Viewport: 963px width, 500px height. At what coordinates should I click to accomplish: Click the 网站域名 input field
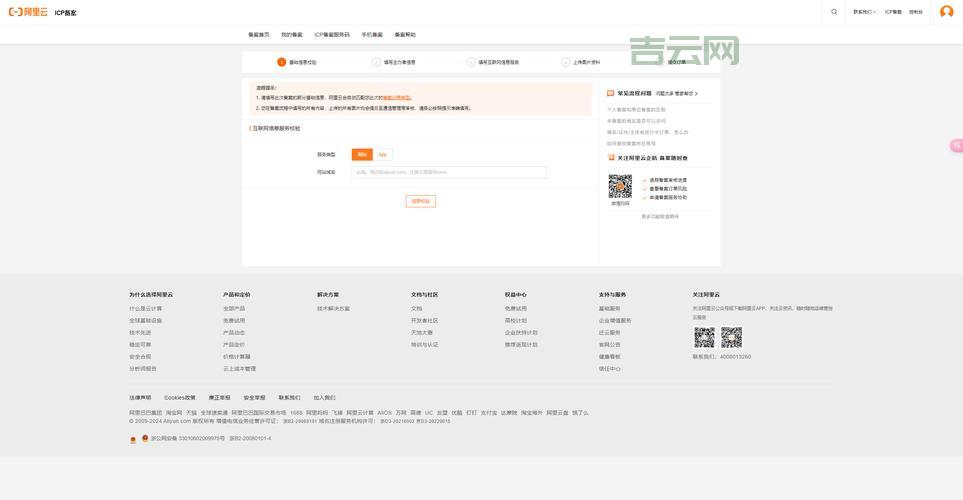[x=449, y=172]
